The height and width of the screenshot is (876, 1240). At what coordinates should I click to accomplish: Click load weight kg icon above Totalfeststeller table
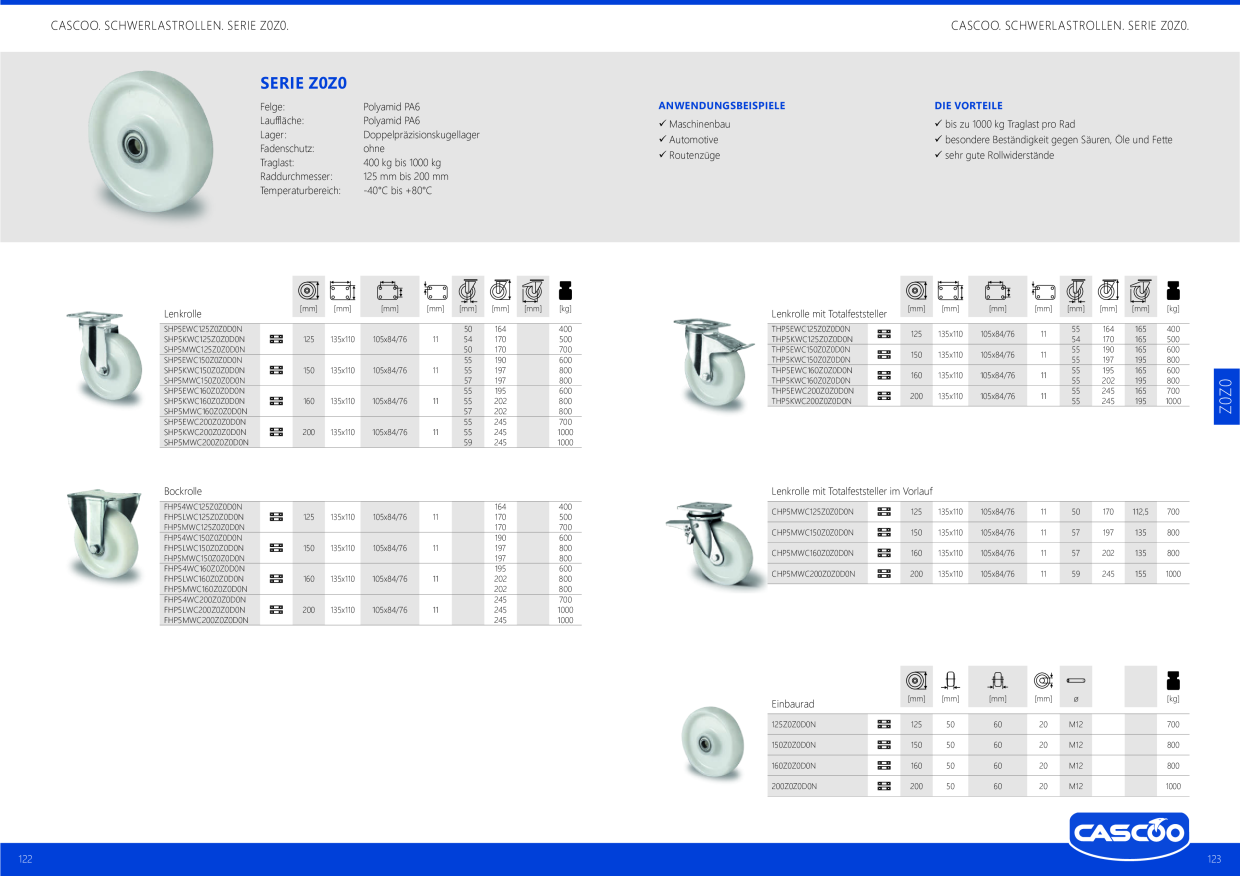1173,291
